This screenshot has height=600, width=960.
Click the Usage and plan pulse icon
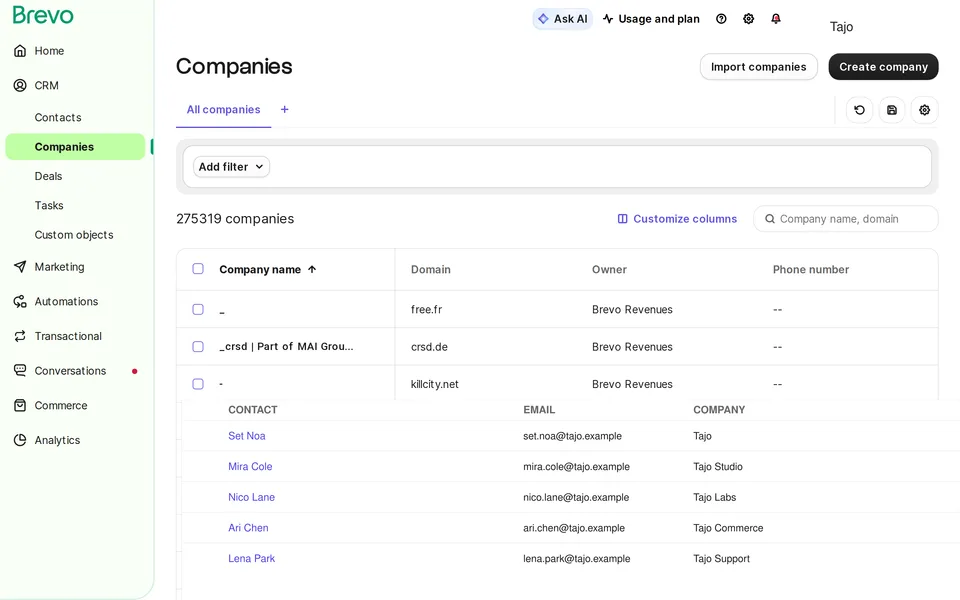(x=608, y=19)
